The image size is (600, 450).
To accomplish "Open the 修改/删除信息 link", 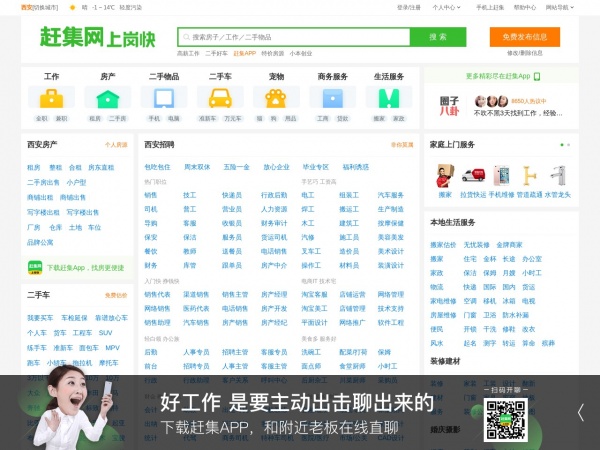I will 525,53.
